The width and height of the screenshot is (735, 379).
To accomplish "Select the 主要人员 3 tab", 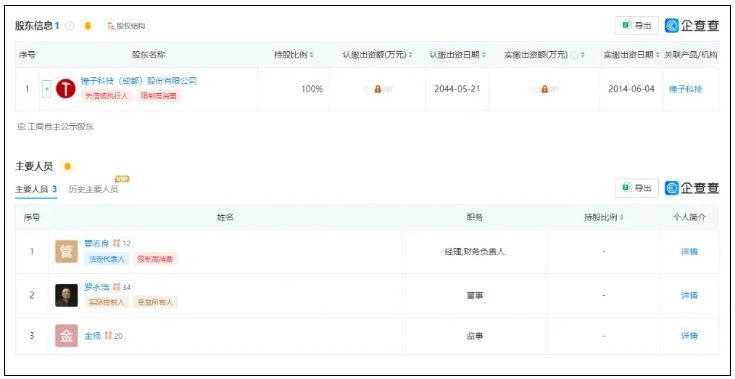I will click(36, 189).
